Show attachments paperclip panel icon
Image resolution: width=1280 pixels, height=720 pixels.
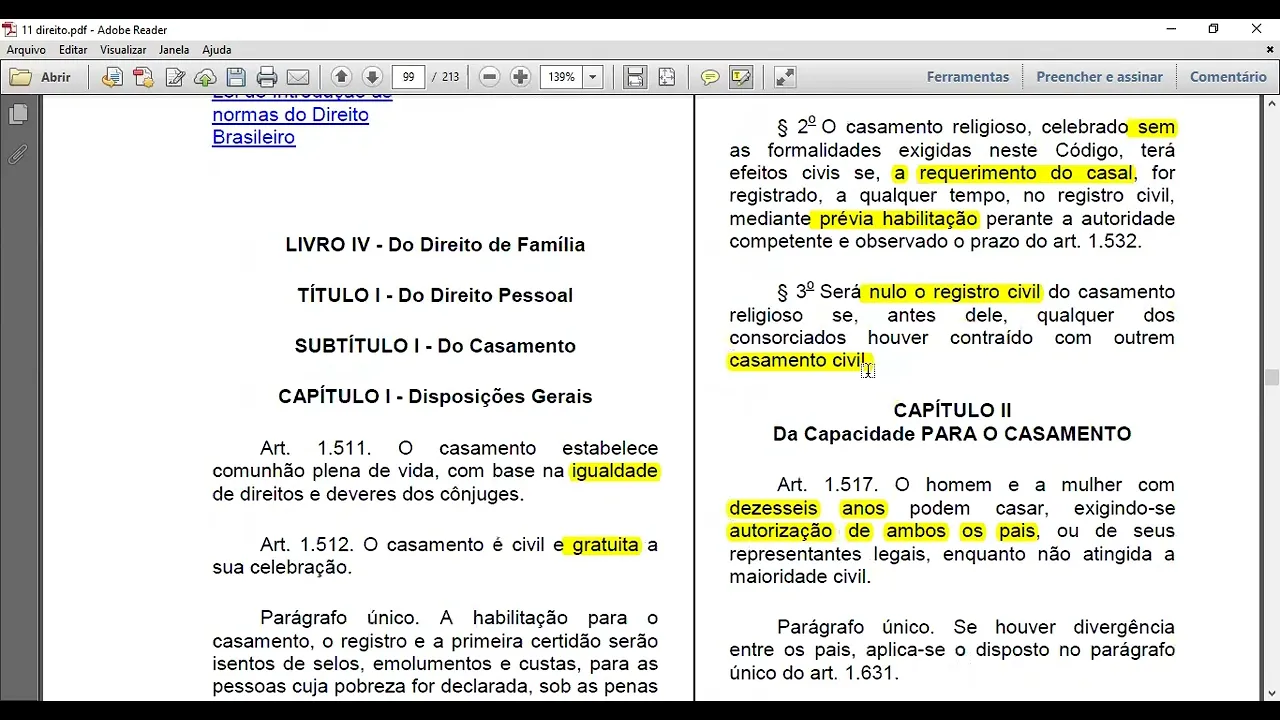point(18,155)
